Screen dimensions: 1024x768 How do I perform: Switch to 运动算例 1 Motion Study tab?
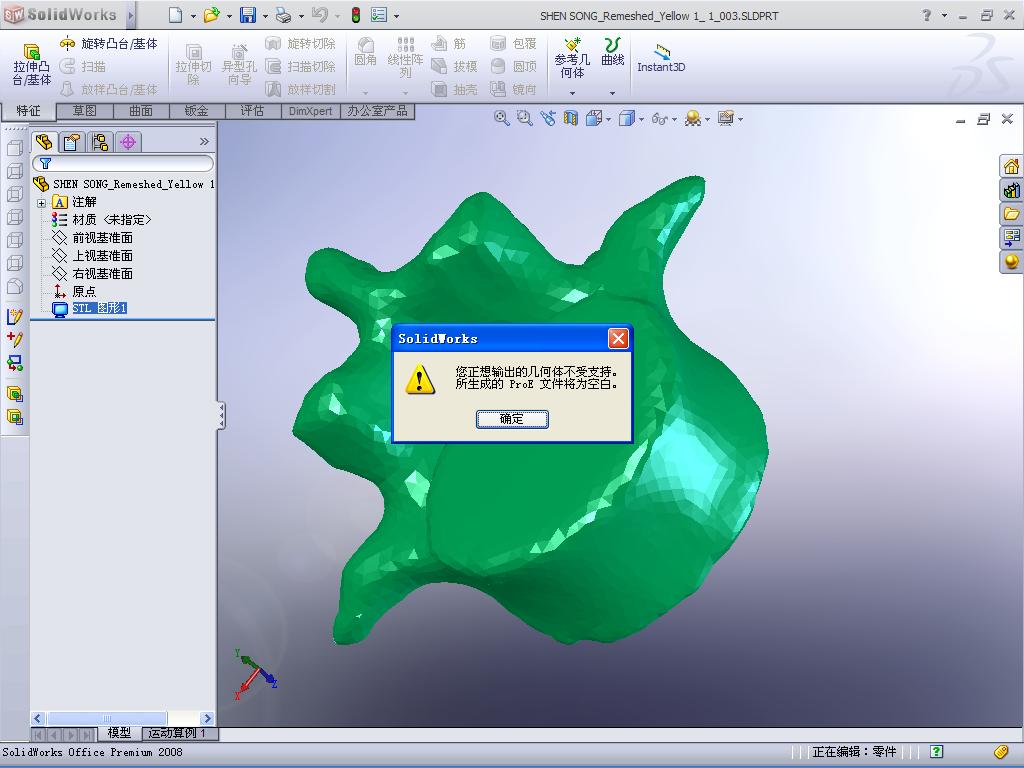[x=179, y=733]
